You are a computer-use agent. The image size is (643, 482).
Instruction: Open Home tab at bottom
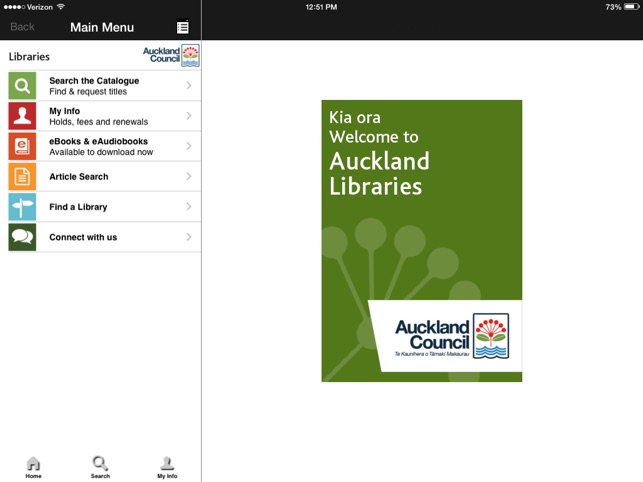point(33,467)
